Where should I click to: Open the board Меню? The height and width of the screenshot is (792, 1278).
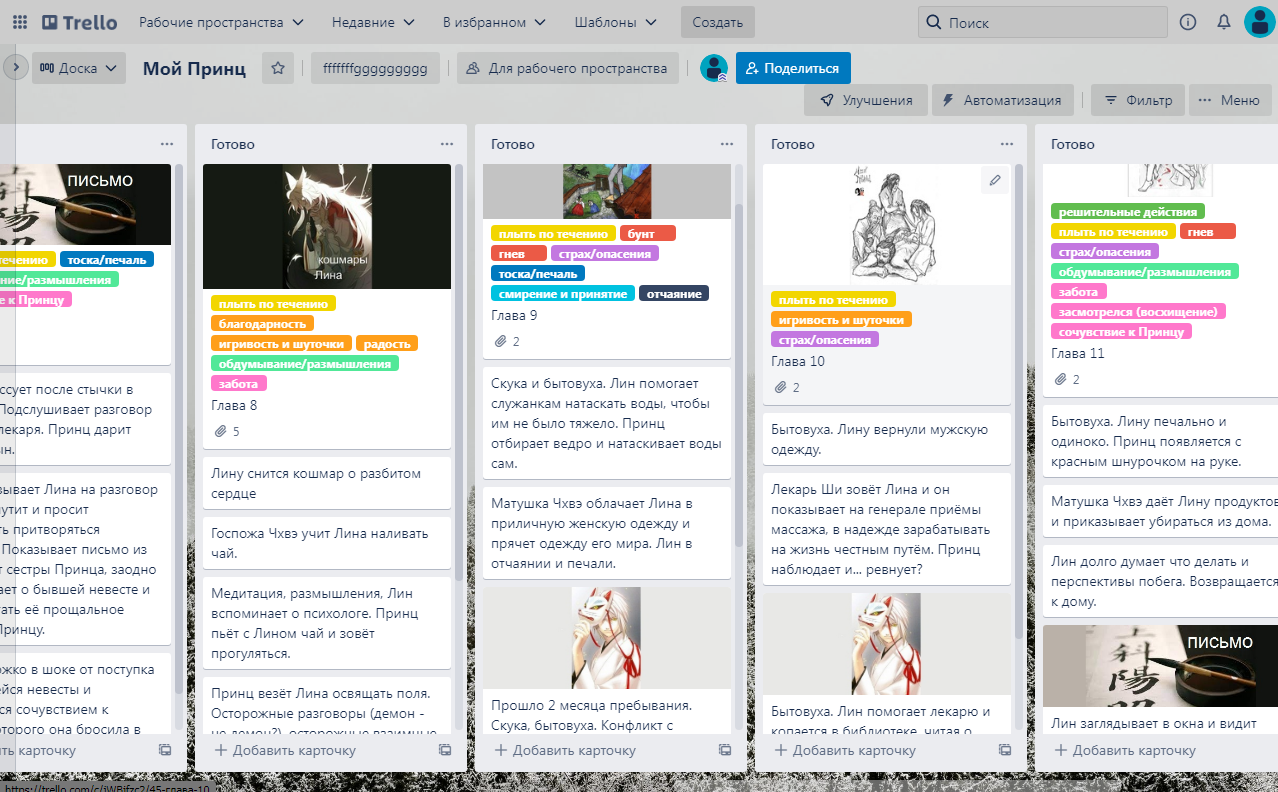pos(1229,100)
